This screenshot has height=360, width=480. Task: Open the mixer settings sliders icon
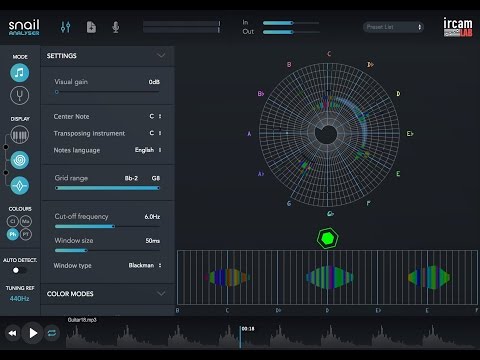point(66,27)
